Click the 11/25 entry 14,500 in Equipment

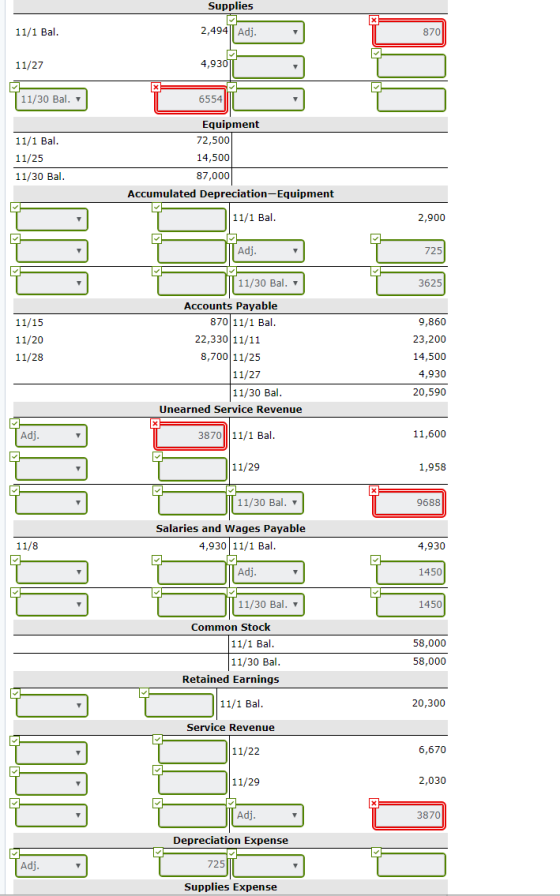(x=213, y=158)
